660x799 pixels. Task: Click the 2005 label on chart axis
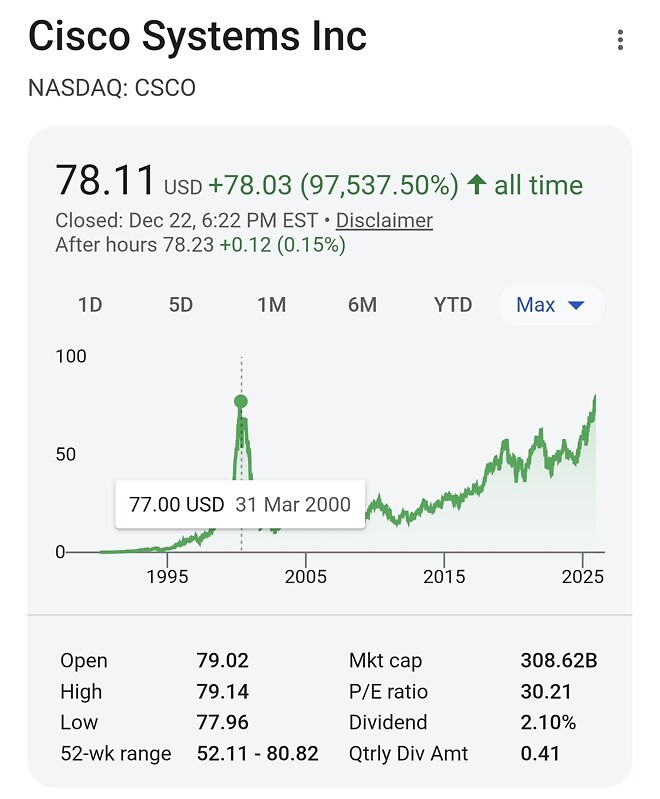306,577
